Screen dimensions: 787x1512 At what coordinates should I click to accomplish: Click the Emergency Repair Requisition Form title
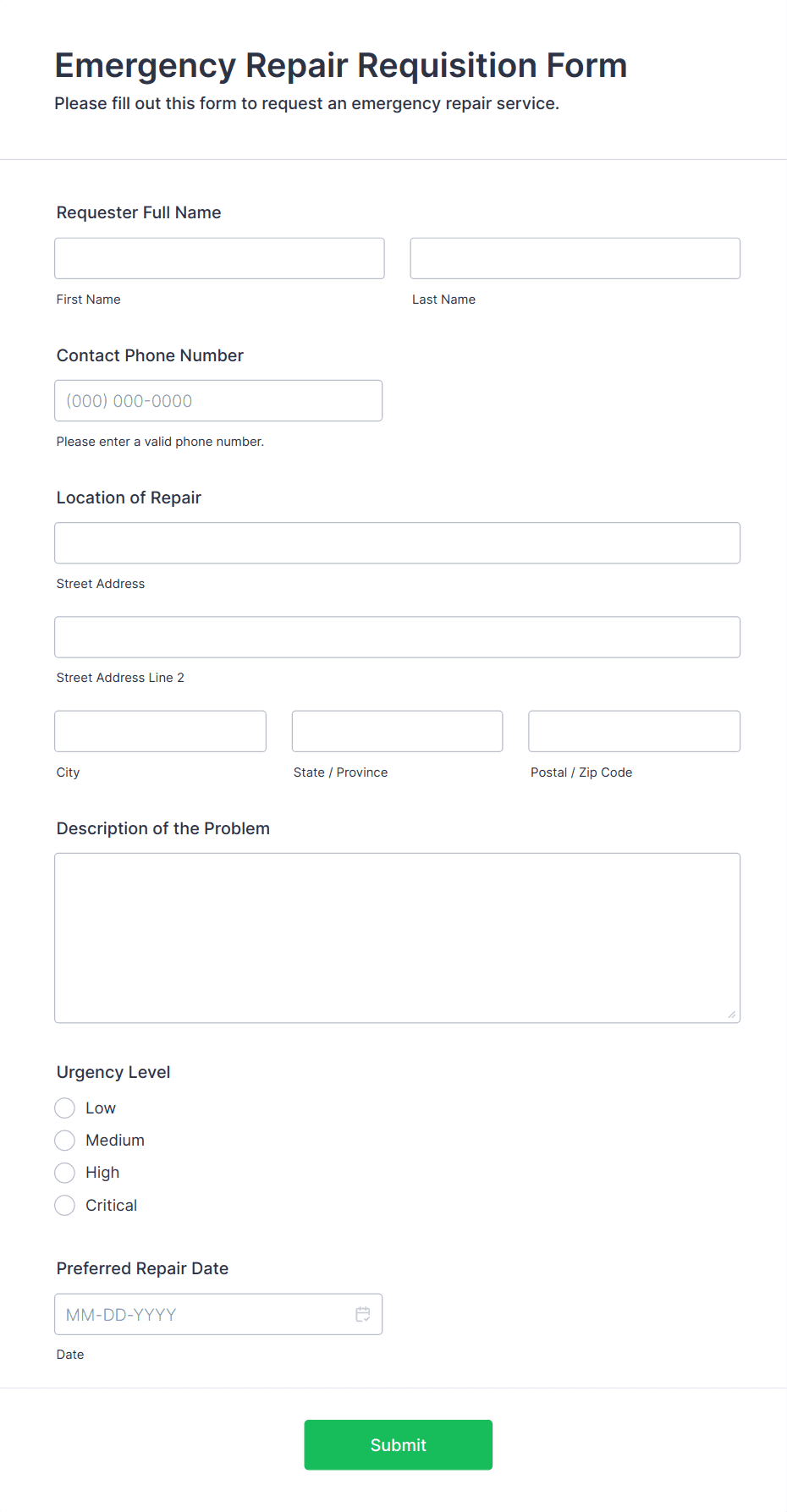(340, 65)
